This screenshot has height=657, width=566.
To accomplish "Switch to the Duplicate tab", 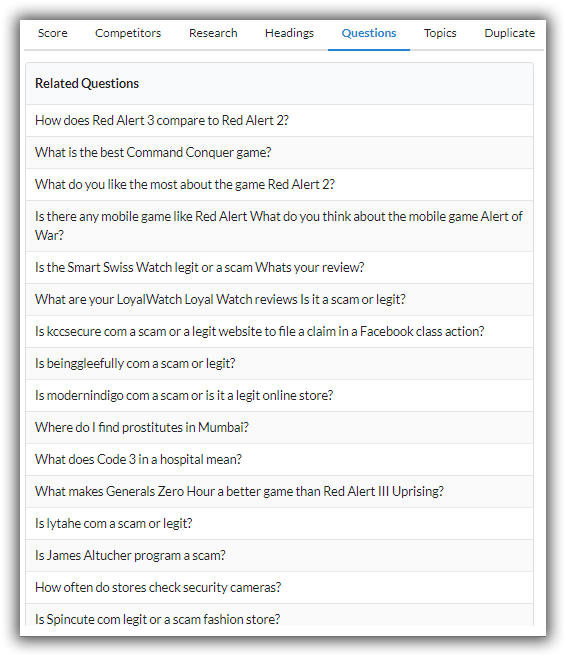I will click(509, 33).
